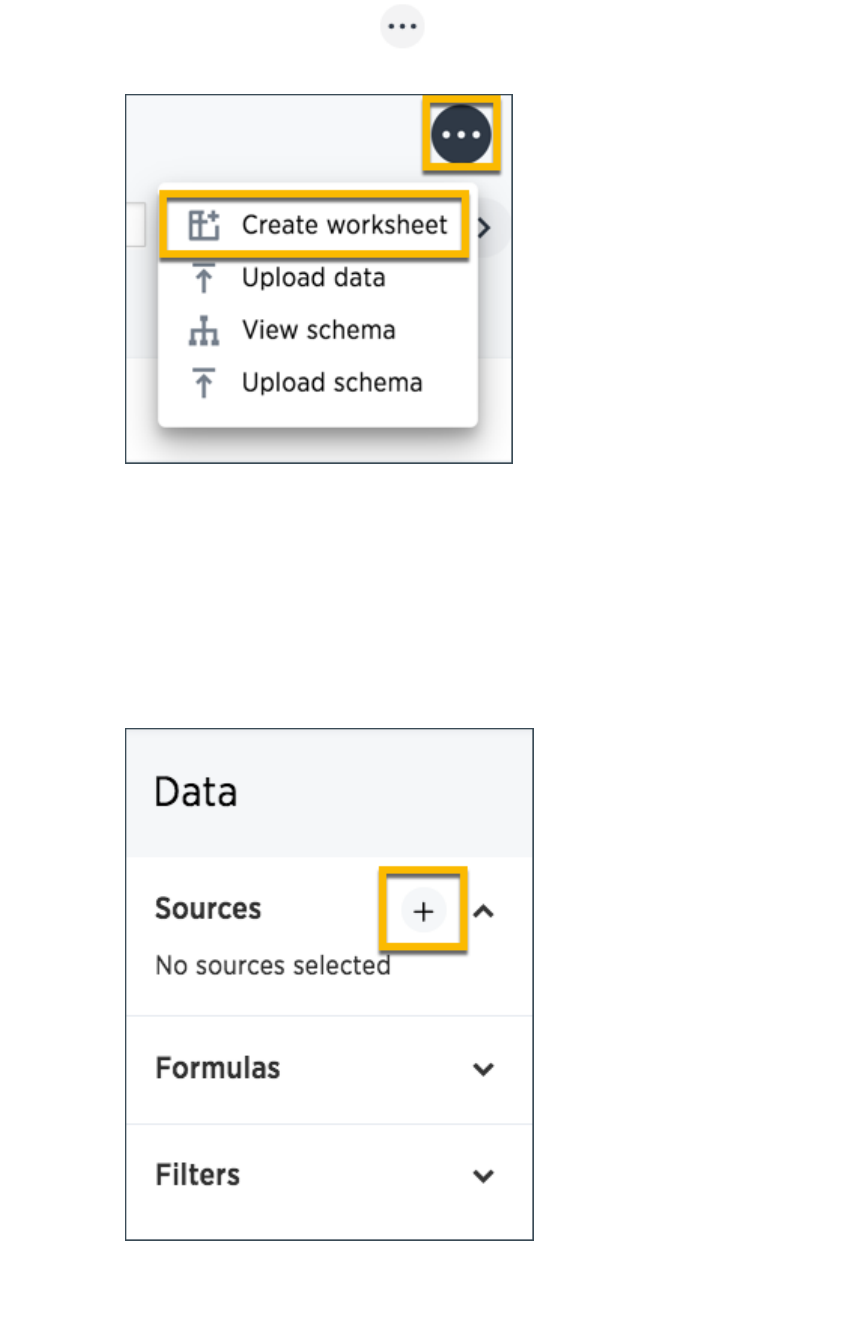Click the right arrow beside the menu
The width and height of the screenshot is (864, 1344).
pyautogui.click(x=487, y=228)
